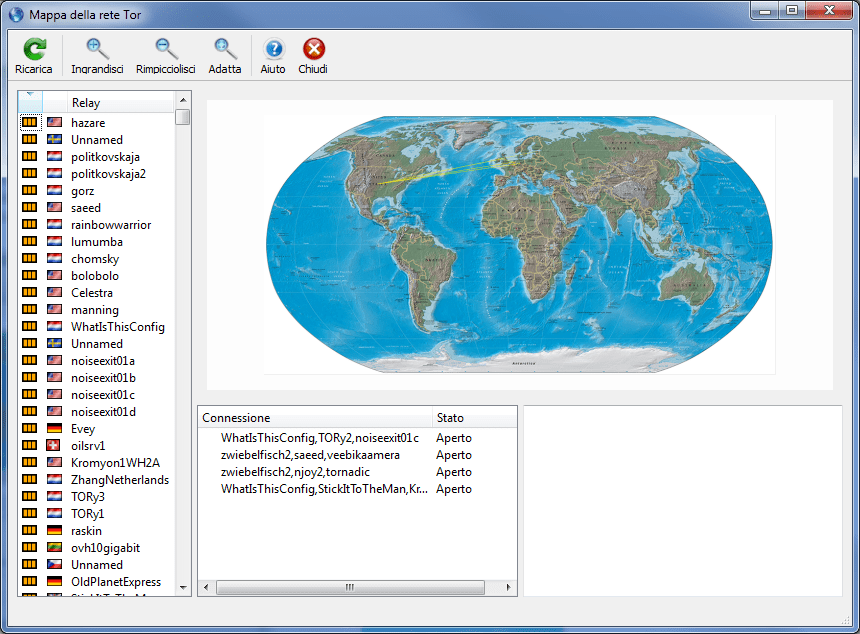The width and height of the screenshot is (860, 634).
Task: Close the map with the Chiudi icon
Action: 313,49
